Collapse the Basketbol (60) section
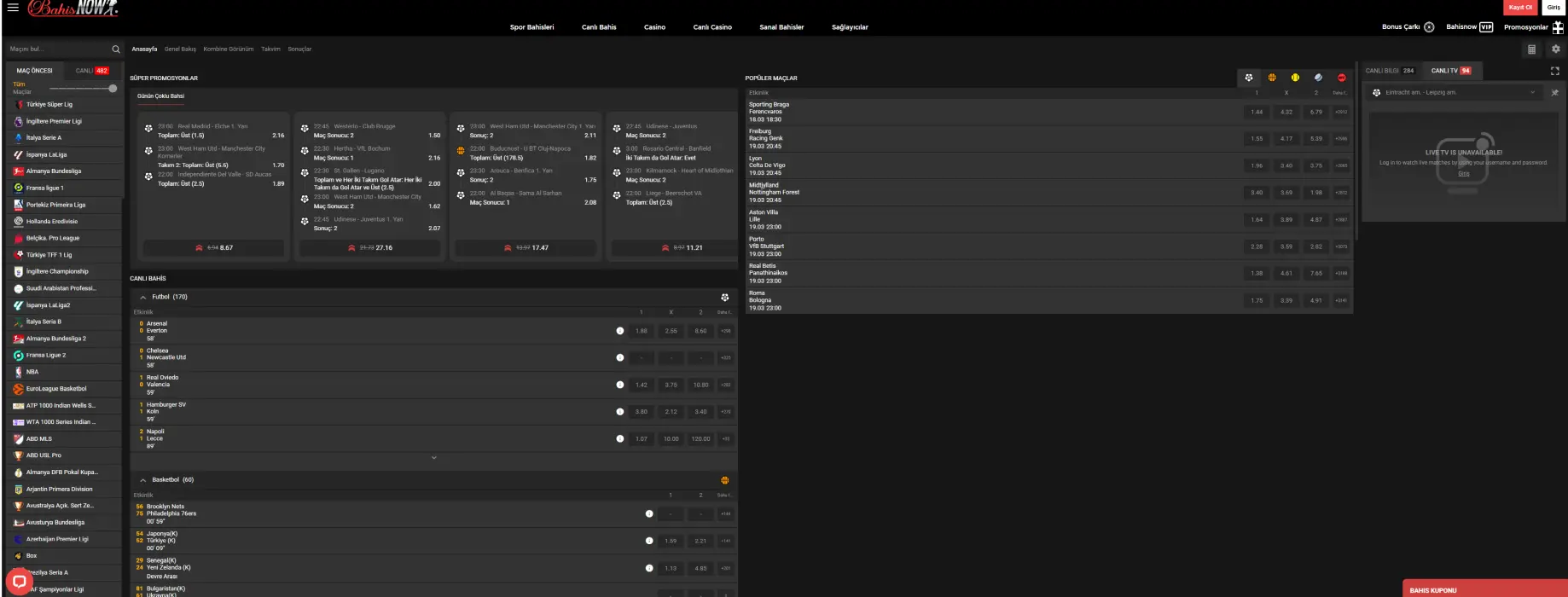 pos(143,480)
